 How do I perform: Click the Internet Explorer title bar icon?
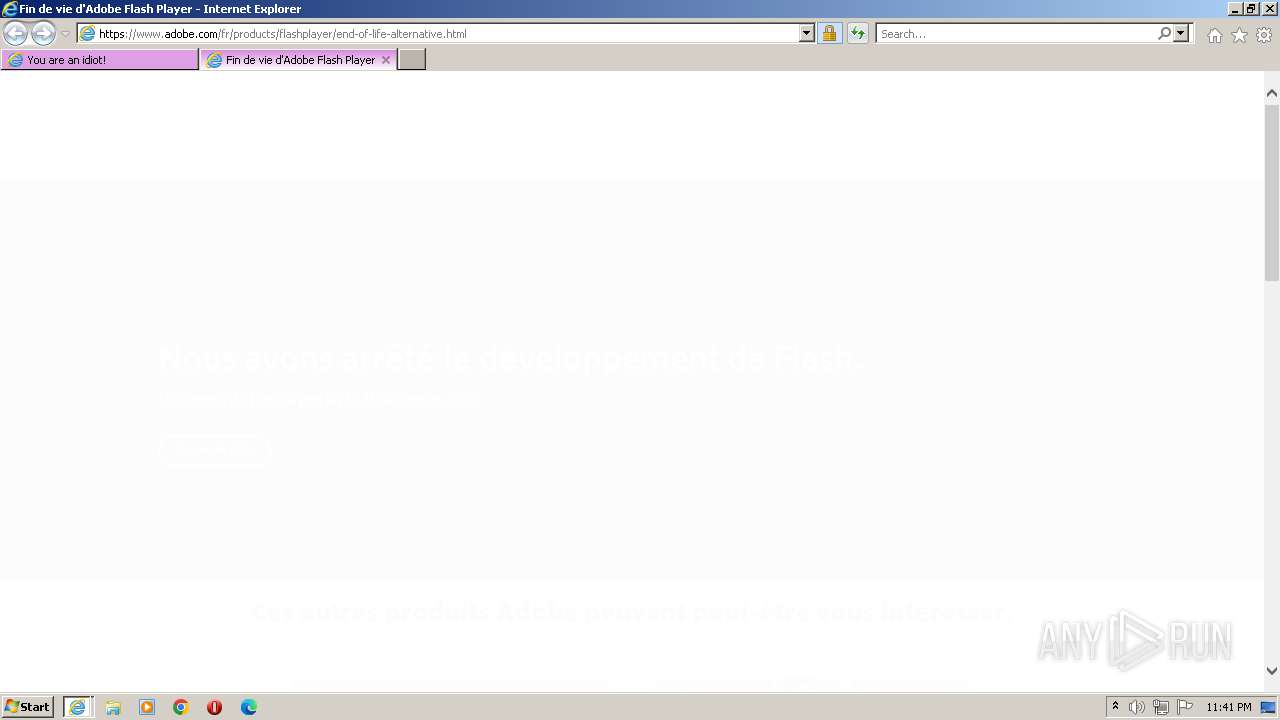(10, 9)
